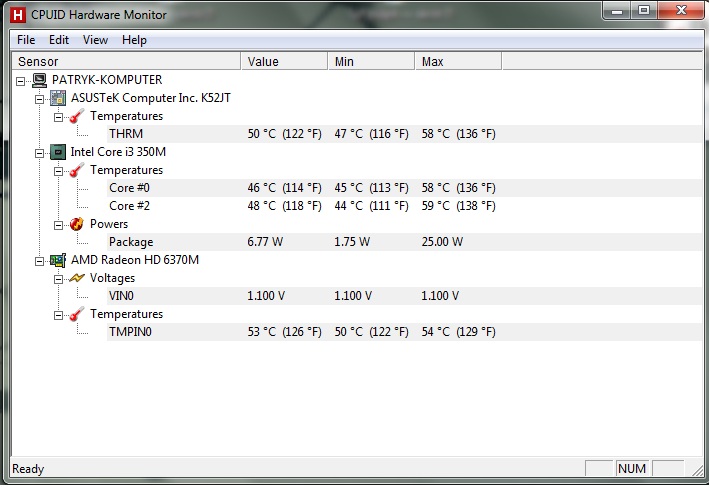
Task: Click the NUM indicator in status bar
Action: tap(632, 468)
